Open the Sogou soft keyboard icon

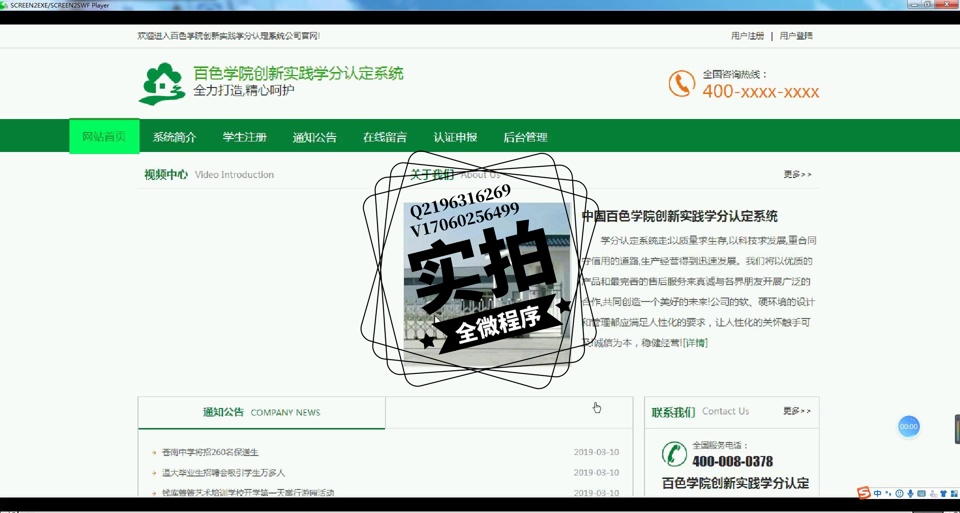tap(921, 493)
